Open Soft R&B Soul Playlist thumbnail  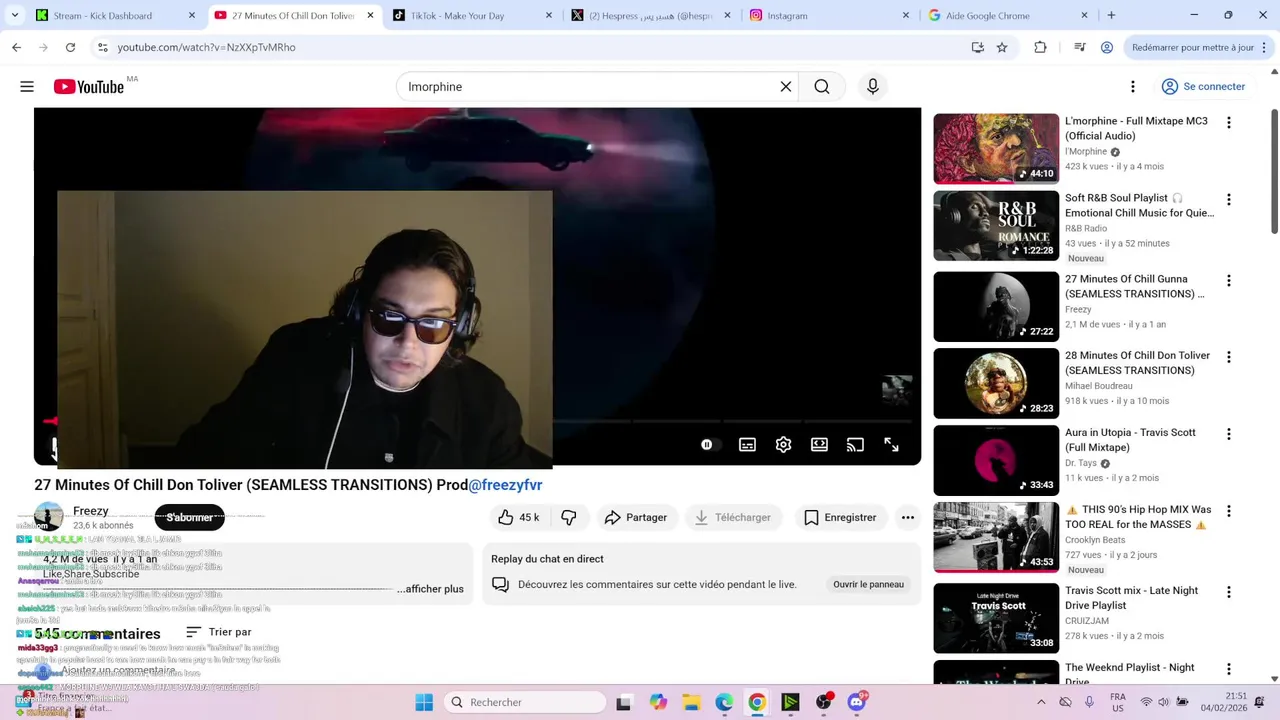[996, 226]
